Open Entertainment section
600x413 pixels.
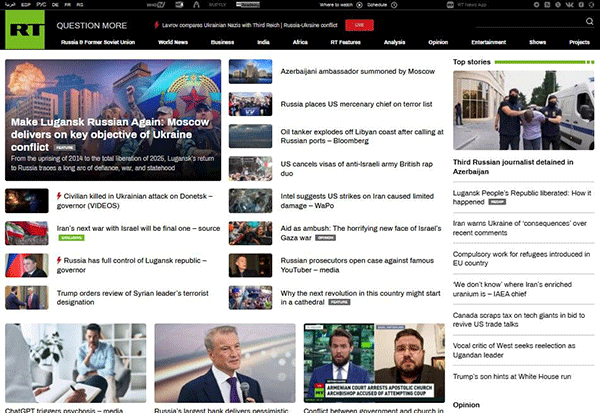tap(489, 42)
